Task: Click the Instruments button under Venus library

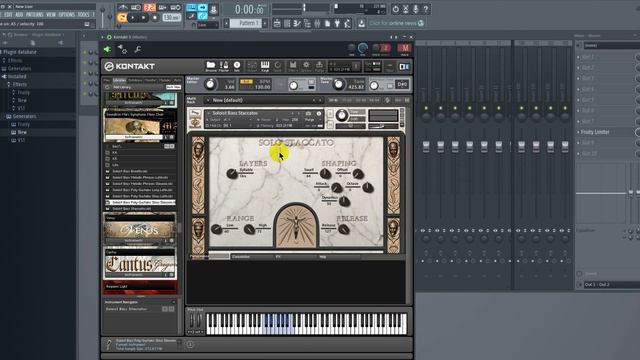Action: tap(134, 241)
